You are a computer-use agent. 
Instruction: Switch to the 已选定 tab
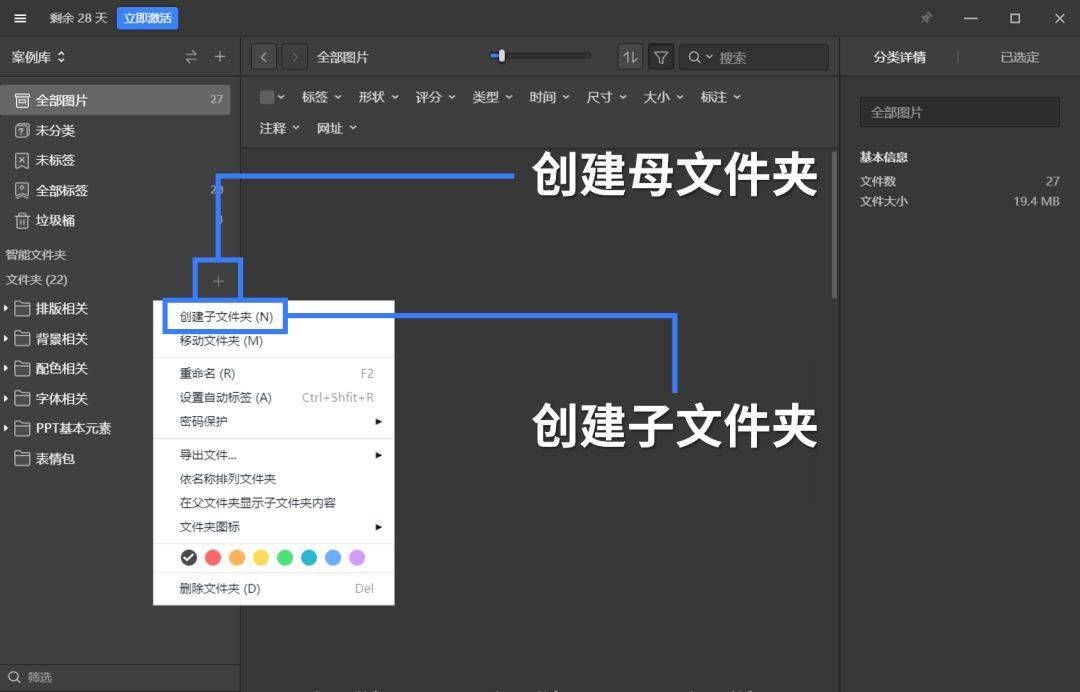point(1019,57)
